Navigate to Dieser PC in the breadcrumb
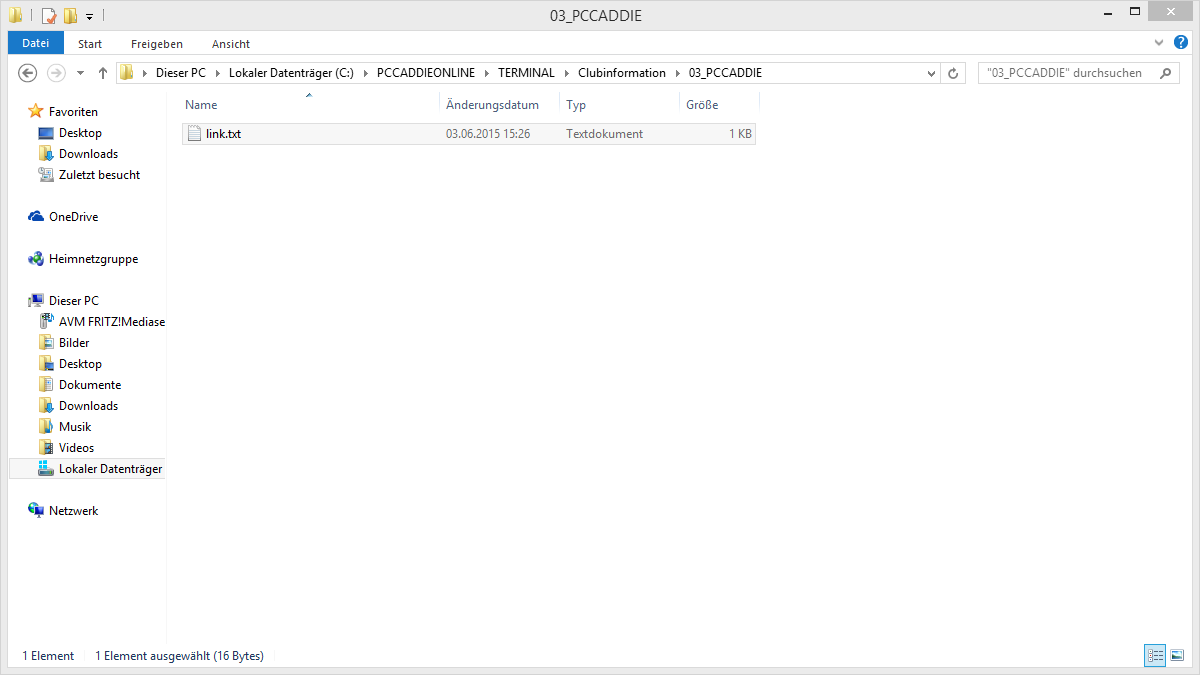This screenshot has height=675, width=1200. pyautogui.click(x=180, y=73)
